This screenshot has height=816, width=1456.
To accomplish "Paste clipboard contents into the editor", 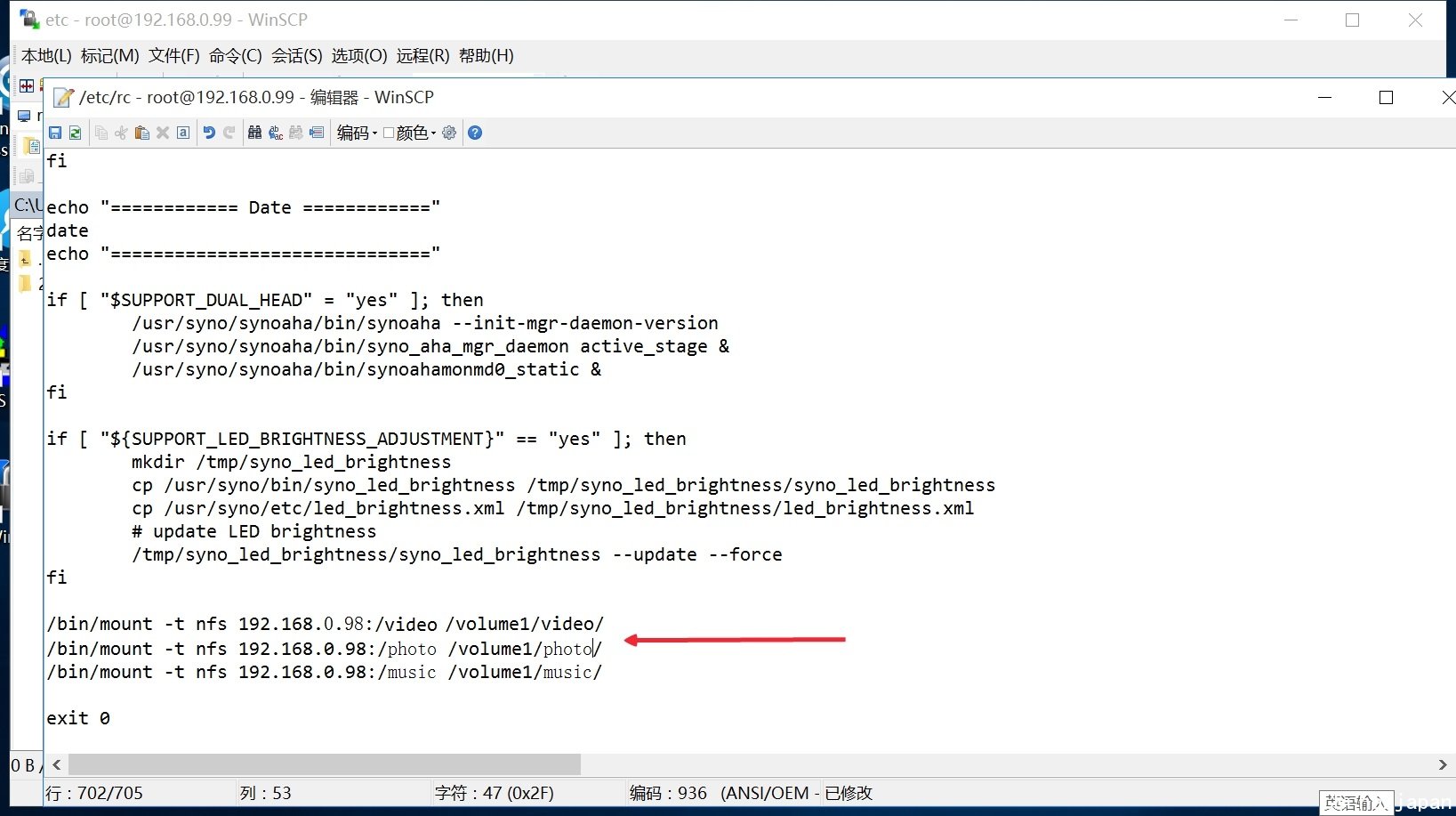I will click(x=141, y=133).
